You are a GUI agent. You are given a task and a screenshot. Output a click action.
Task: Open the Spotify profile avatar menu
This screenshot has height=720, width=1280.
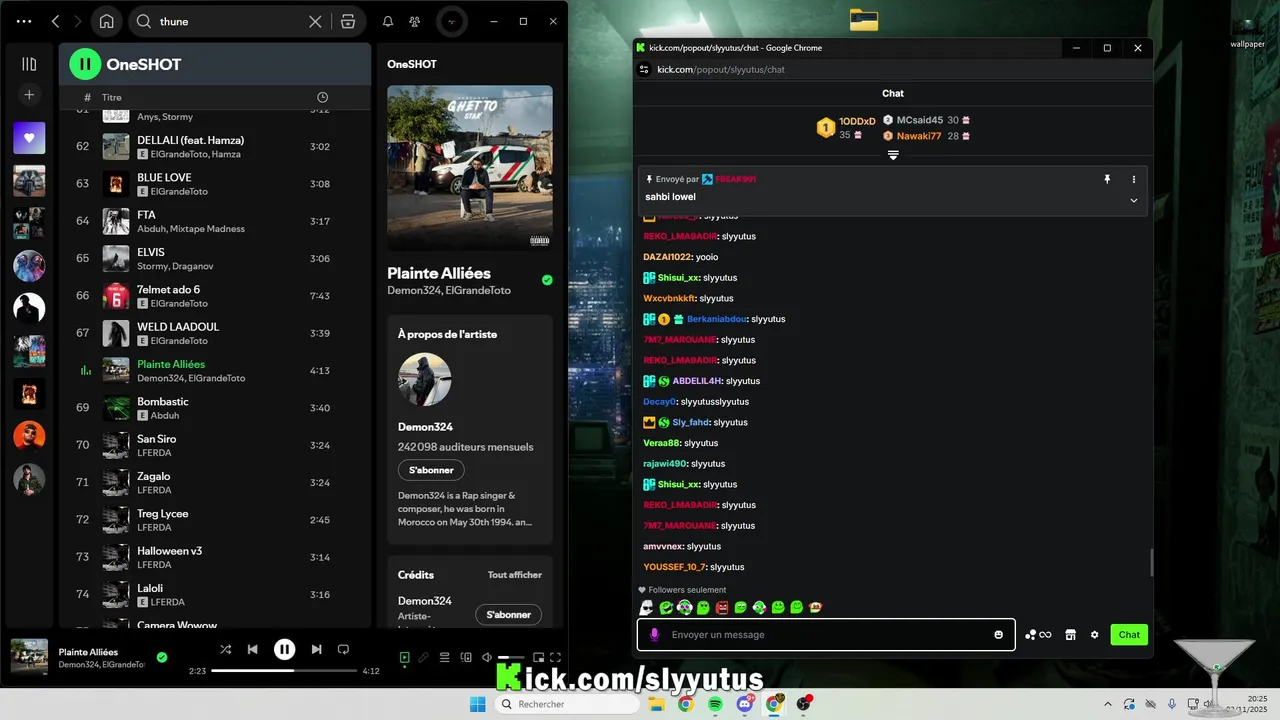tap(452, 21)
